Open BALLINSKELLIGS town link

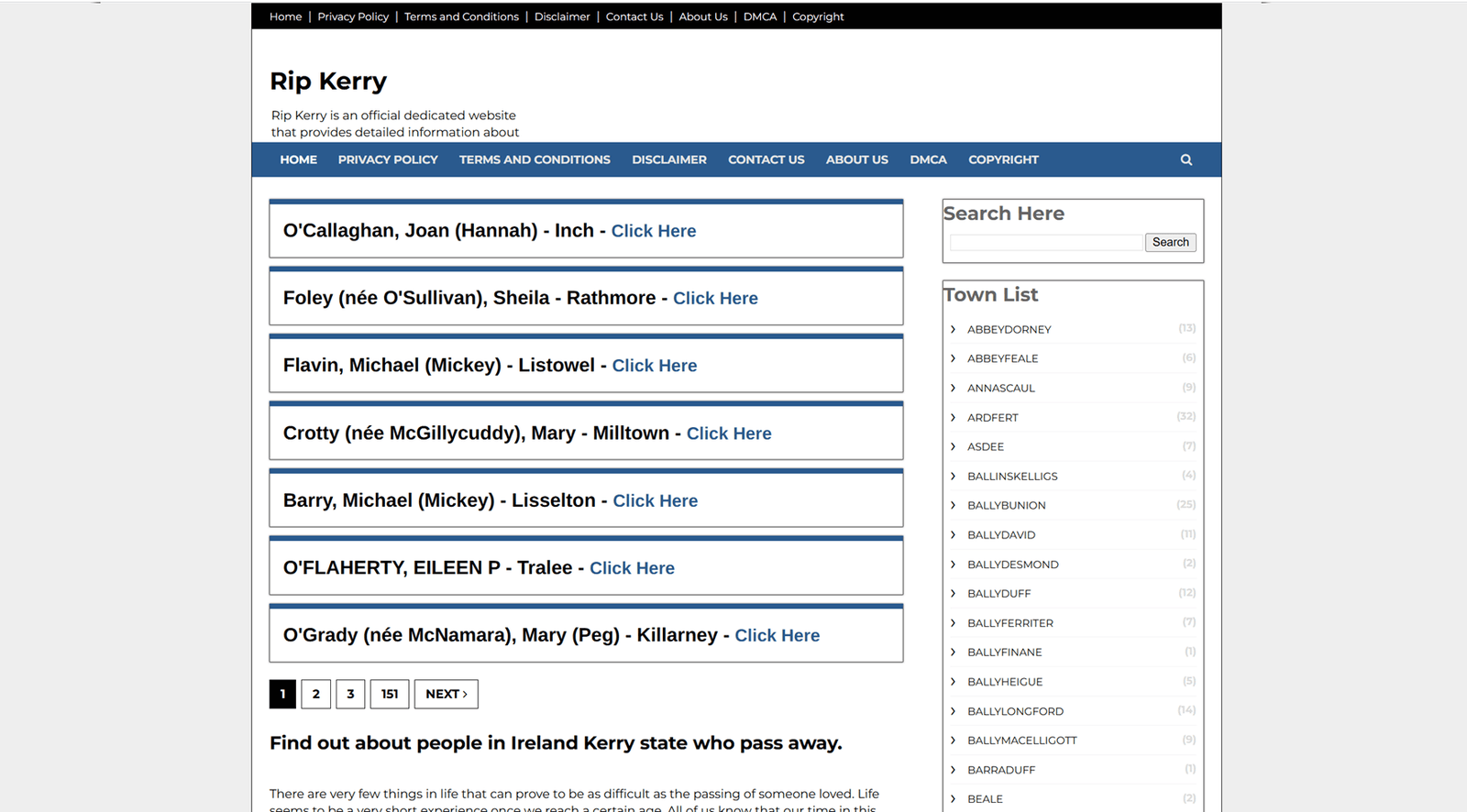tap(1012, 476)
